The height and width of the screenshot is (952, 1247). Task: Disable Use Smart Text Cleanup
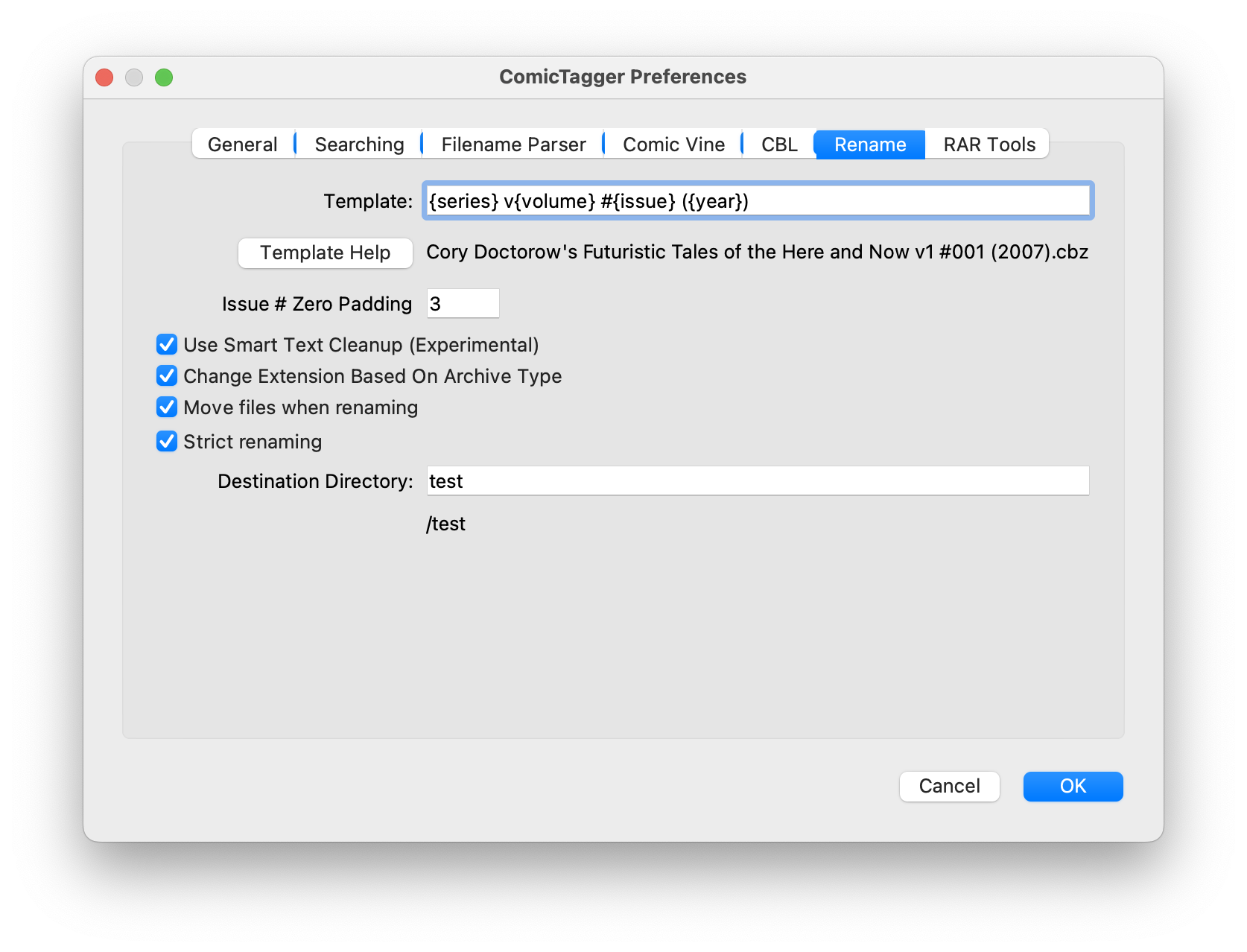[x=166, y=344]
